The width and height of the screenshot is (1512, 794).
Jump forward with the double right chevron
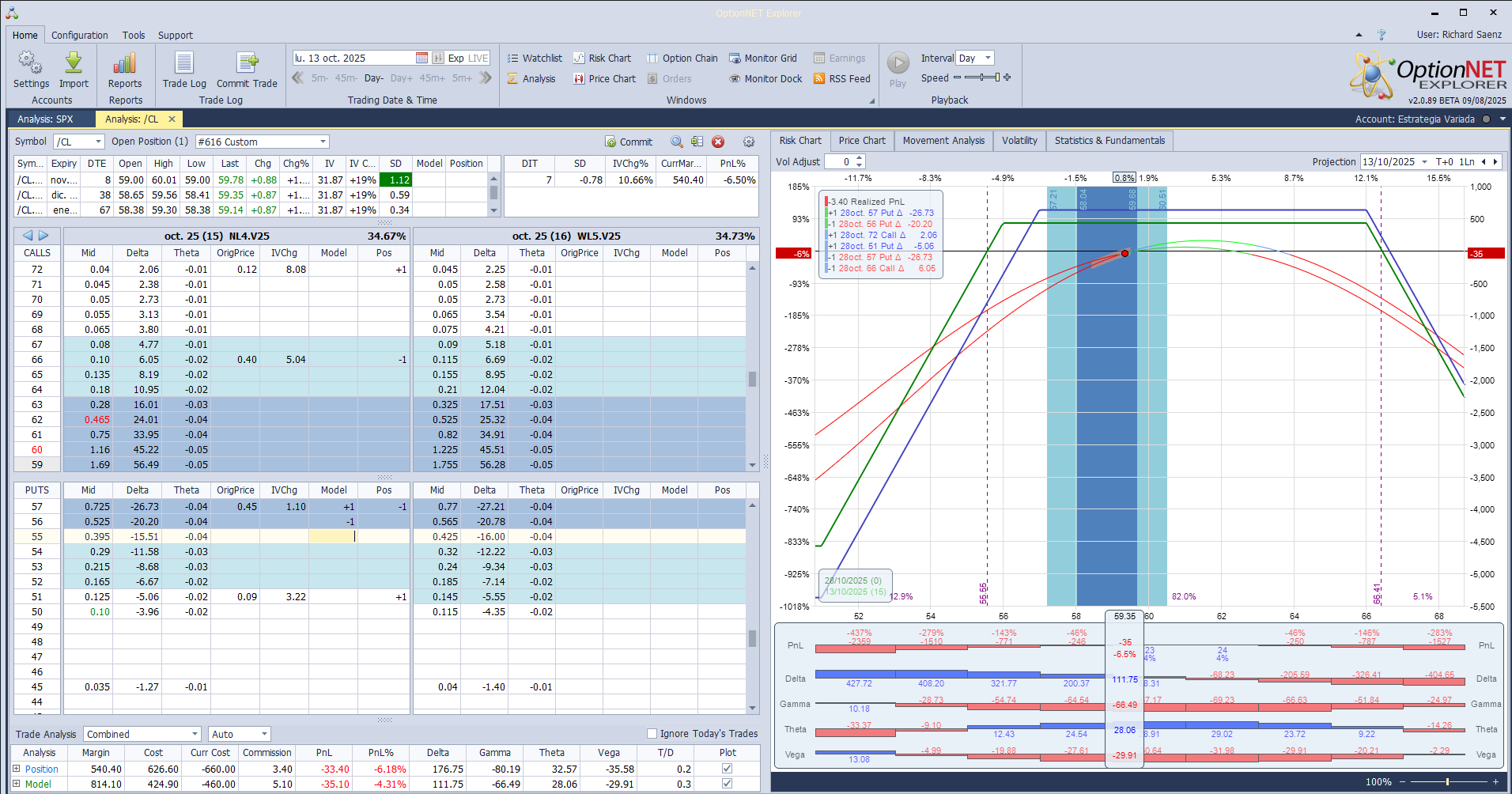tap(486, 78)
